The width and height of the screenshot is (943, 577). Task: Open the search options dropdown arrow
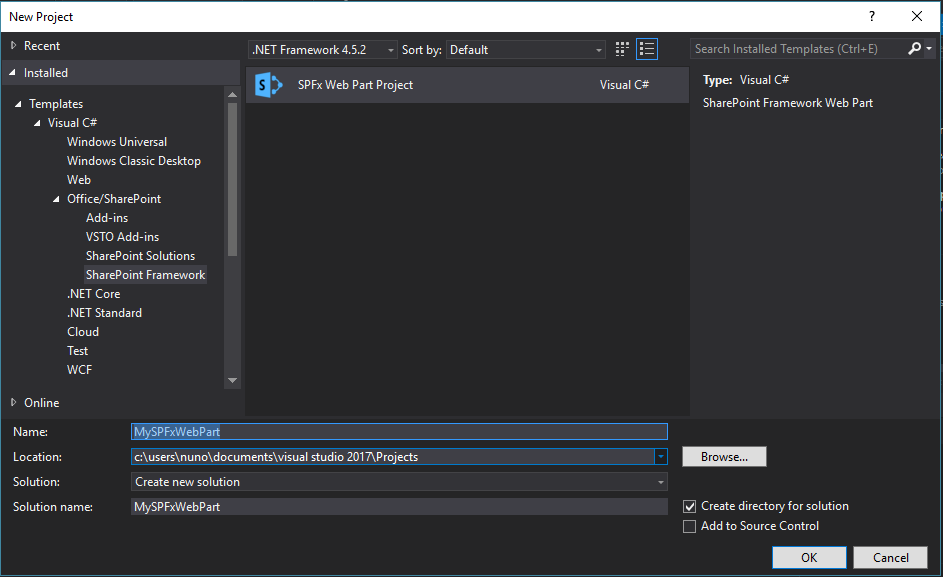[x=929, y=49]
